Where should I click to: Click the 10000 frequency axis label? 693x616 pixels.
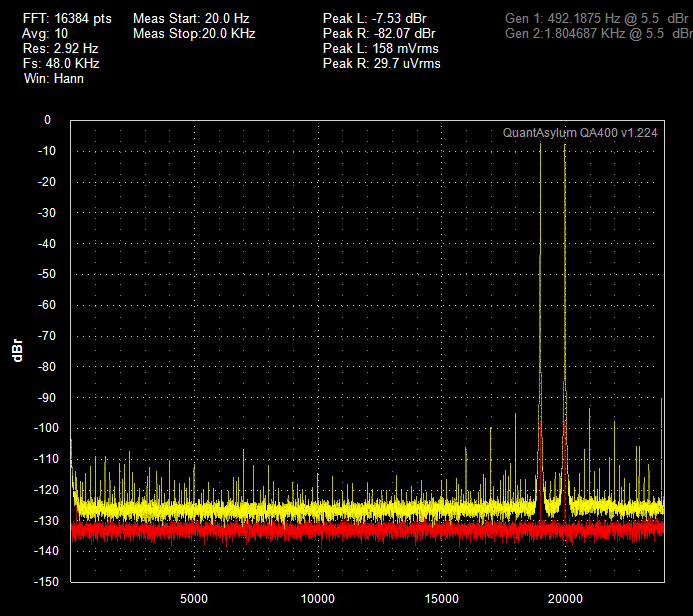tap(318, 599)
